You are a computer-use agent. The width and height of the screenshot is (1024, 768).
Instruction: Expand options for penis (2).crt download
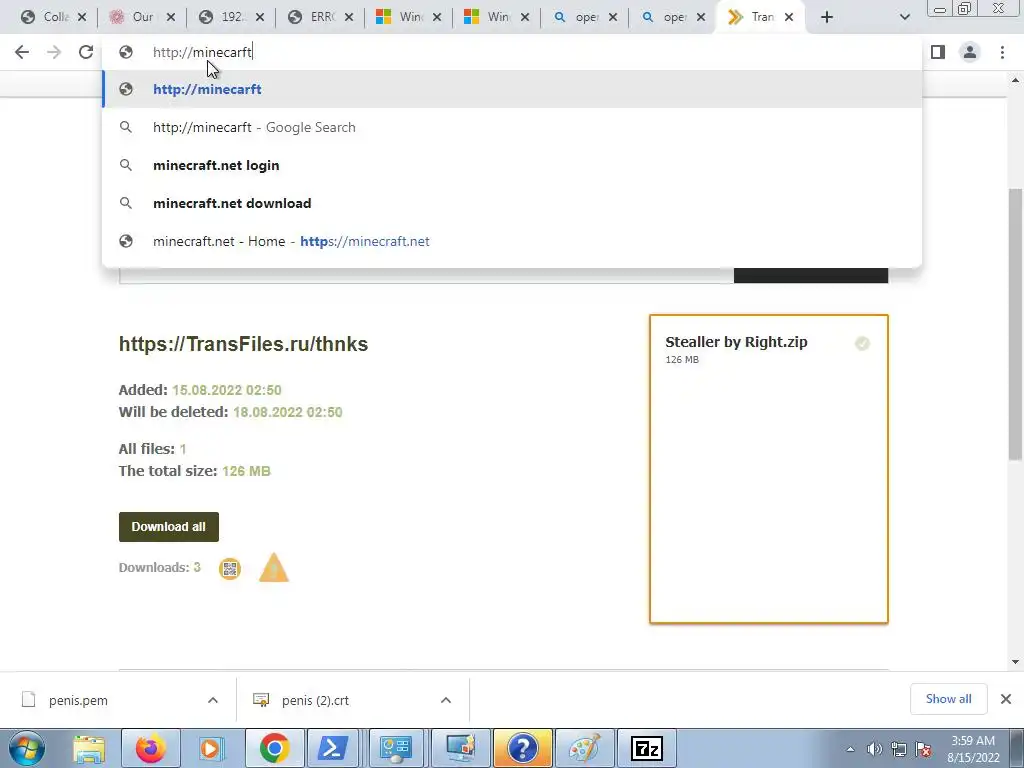[x=445, y=700]
